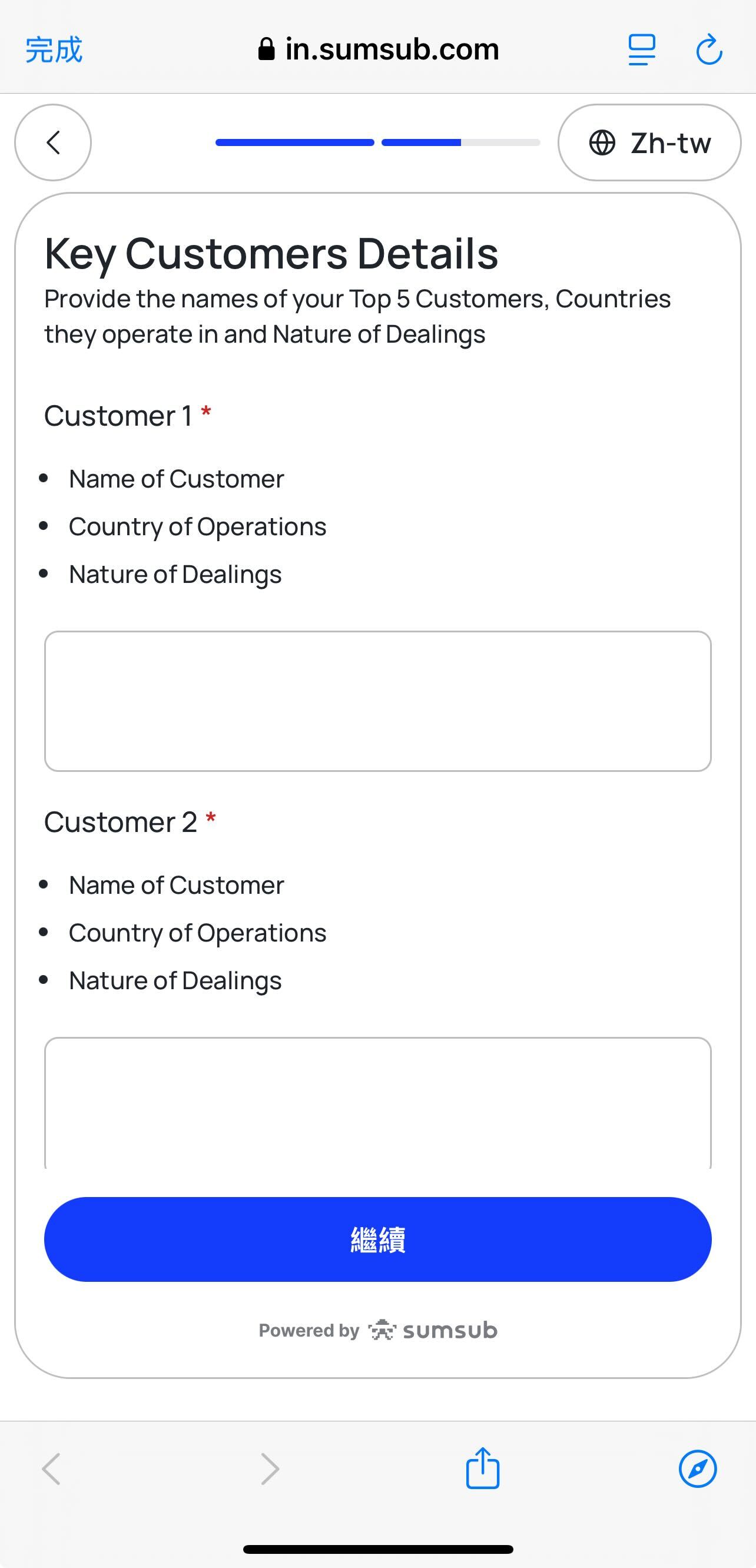The width and height of the screenshot is (756, 1568).
Task: Click the Customer 1 field label
Action: pos(119,416)
